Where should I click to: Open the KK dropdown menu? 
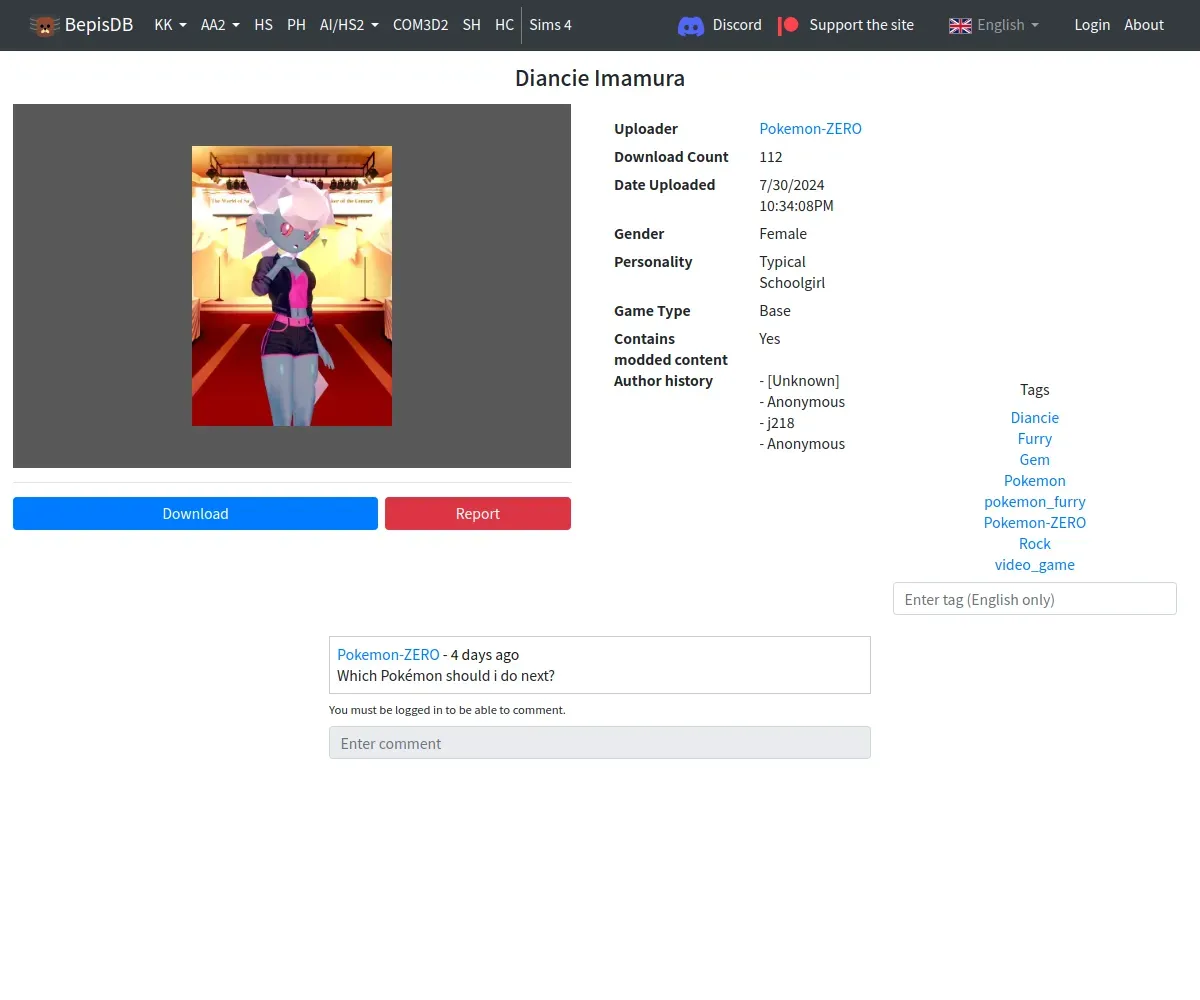tap(171, 25)
